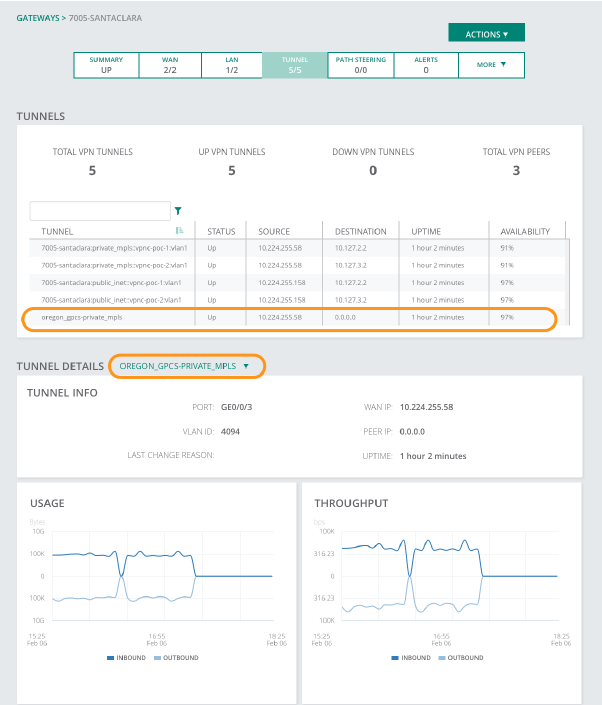
Task: Click the tunnel search filter text box
Action: (x=100, y=211)
